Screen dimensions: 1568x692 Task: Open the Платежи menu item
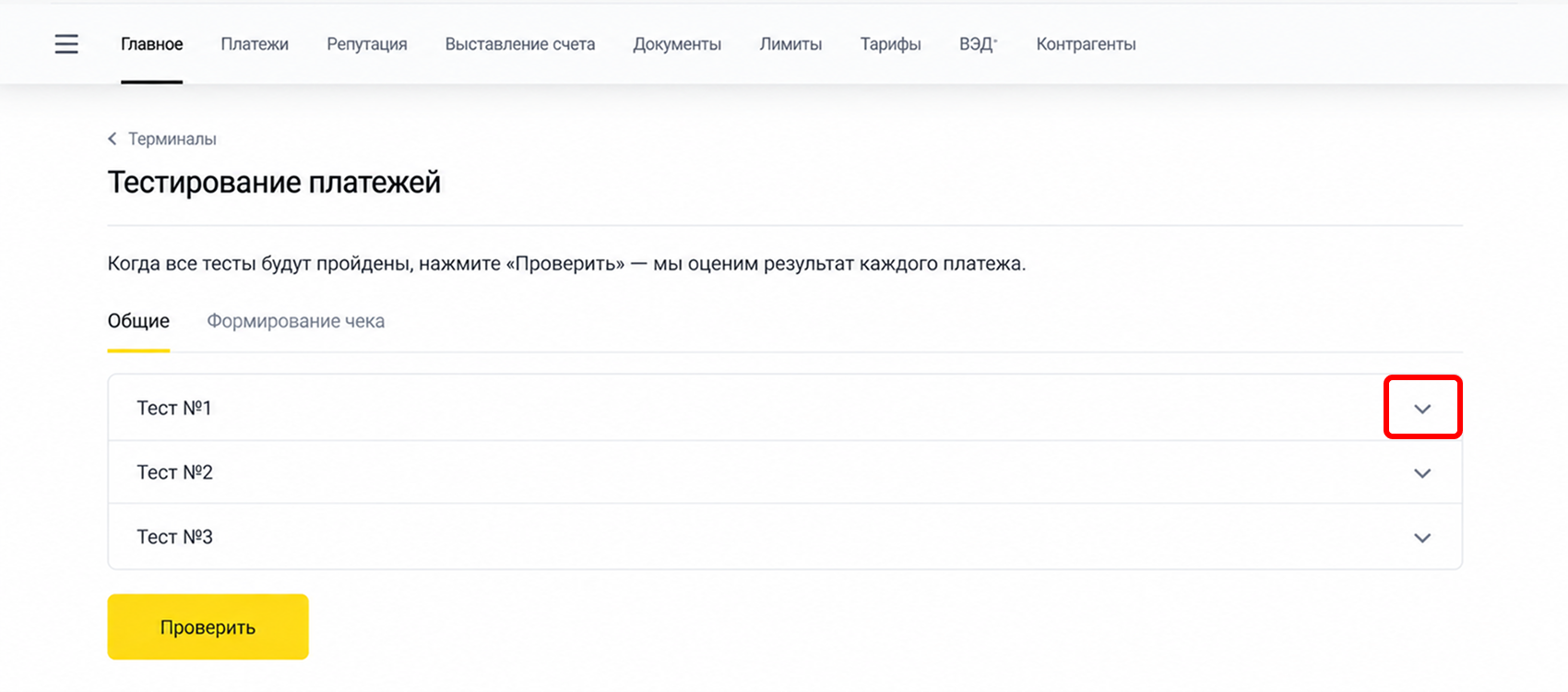[255, 44]
